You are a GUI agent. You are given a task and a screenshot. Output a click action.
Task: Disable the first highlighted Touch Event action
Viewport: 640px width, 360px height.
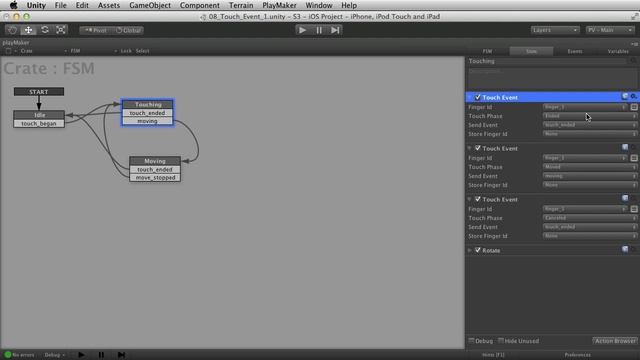(478, 98)
